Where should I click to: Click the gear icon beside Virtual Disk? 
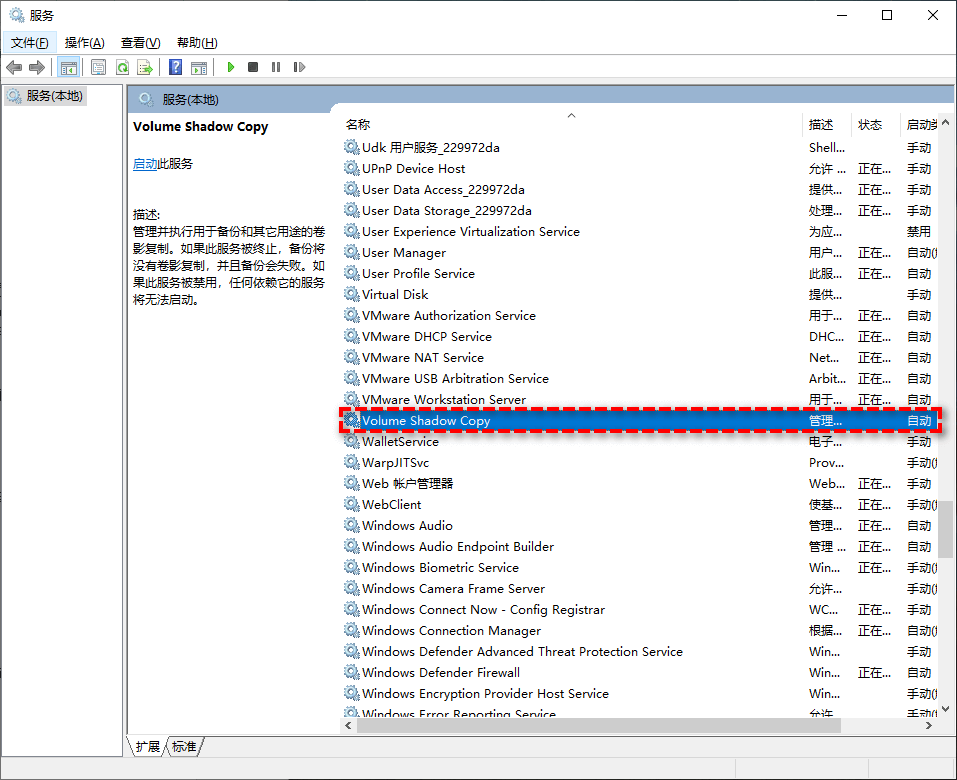pyautogui.click(x=352, y=294)
